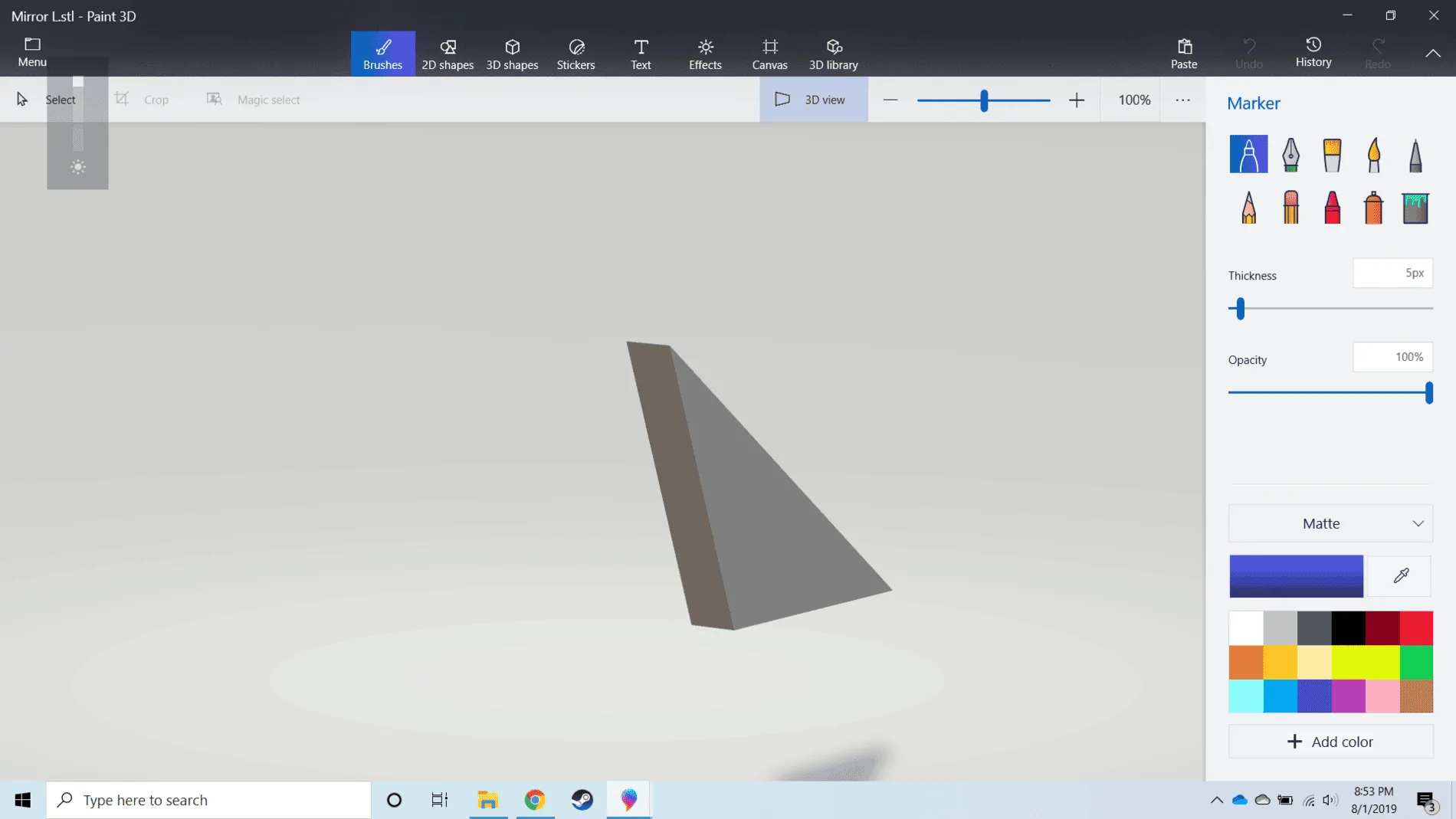Toggle 3D view mode

click(x=814, y=100)
